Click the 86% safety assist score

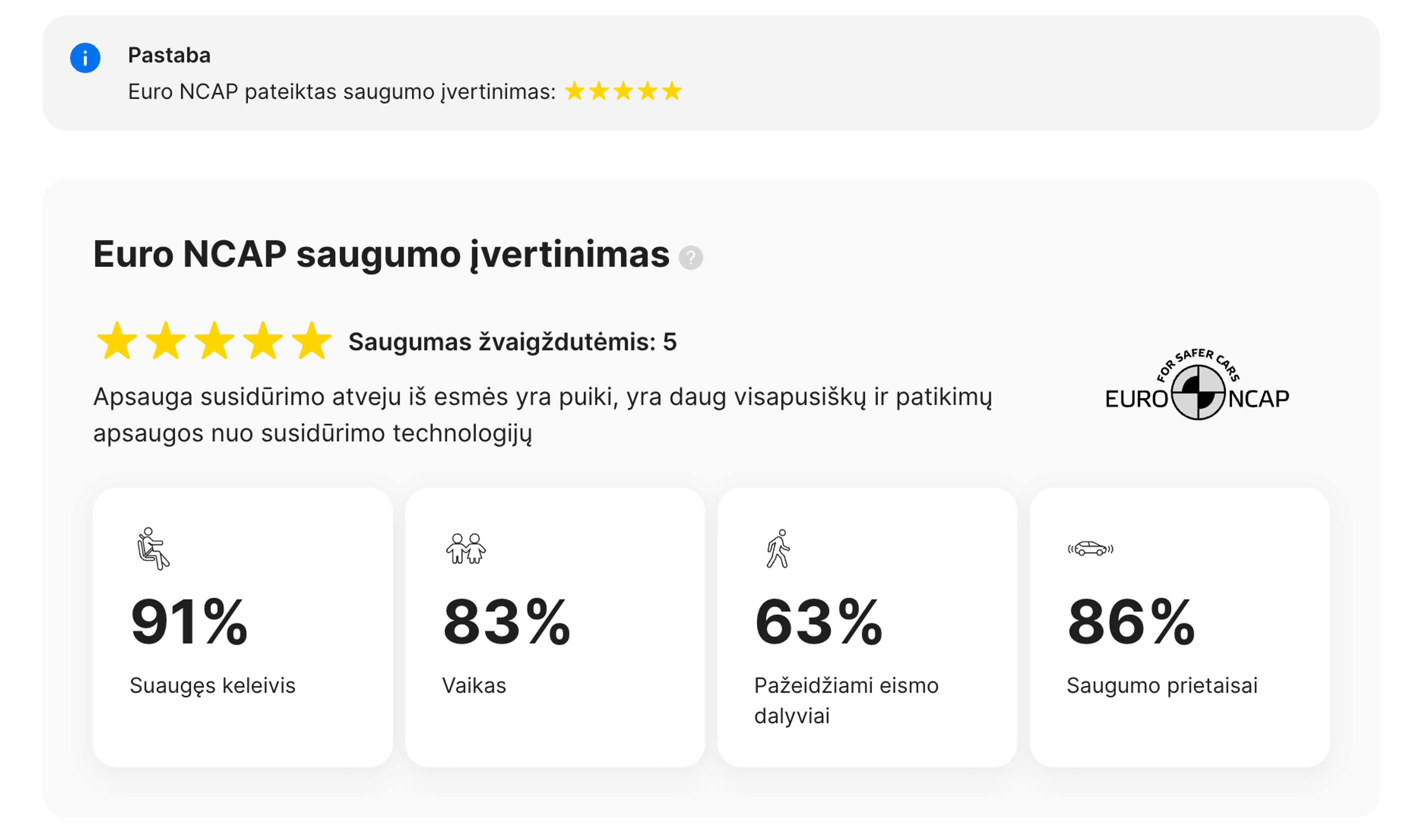(1131, 623)
